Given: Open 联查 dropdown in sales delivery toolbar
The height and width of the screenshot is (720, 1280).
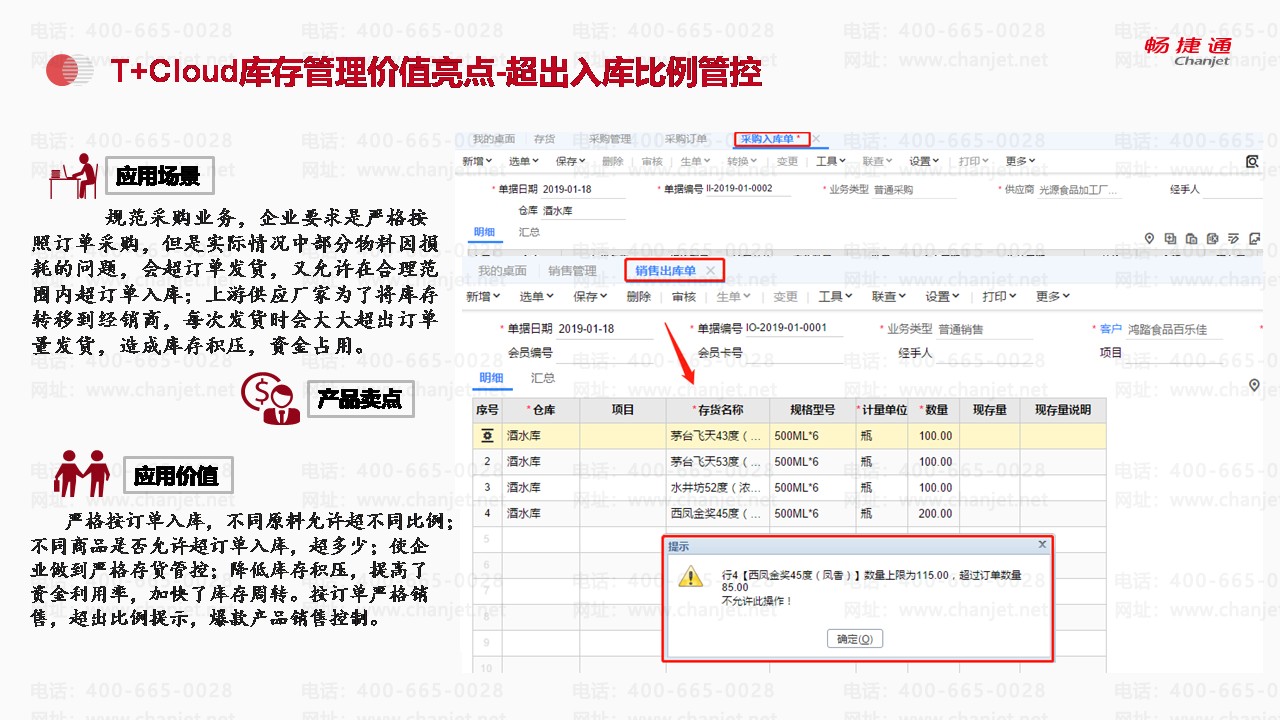Looking at the screenshot, I should click(890, 297).
